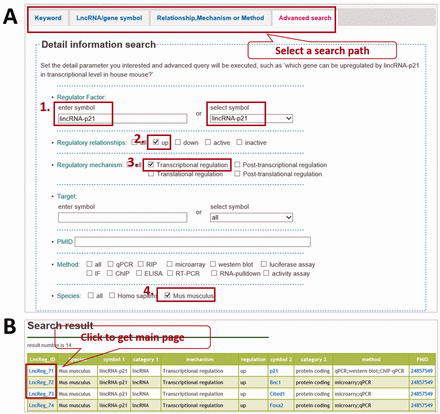The height and width of the screenshot is (414, 440).
Task: Enable Translational regulation checkbox
Action: pyautogui.click(x=151, y=174)
